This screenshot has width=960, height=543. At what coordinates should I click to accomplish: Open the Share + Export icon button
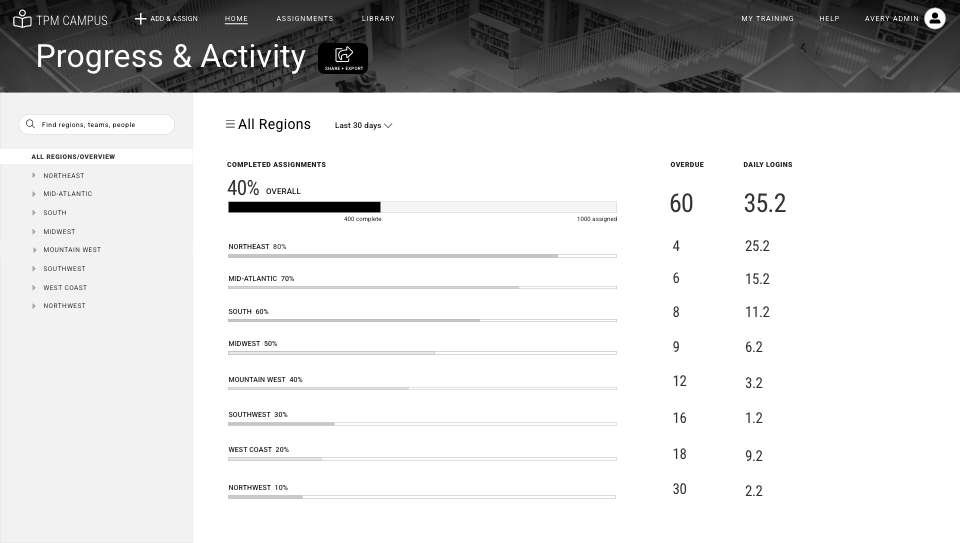(x=343, y=58)
